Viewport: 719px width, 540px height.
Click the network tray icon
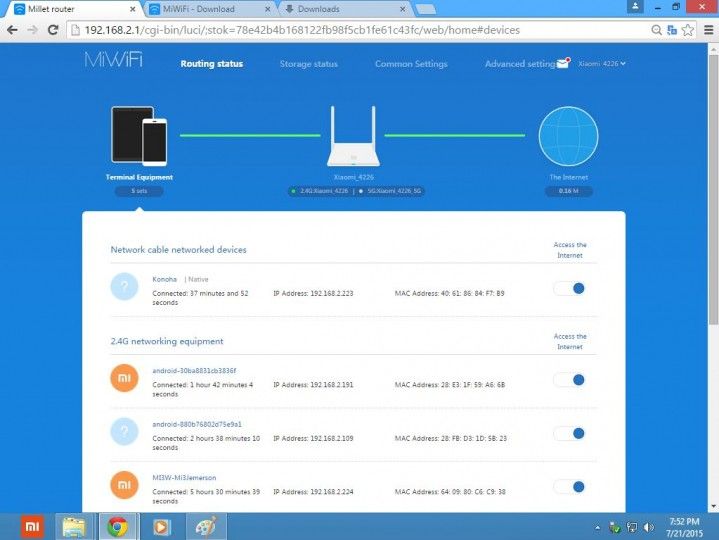point(632,527)
